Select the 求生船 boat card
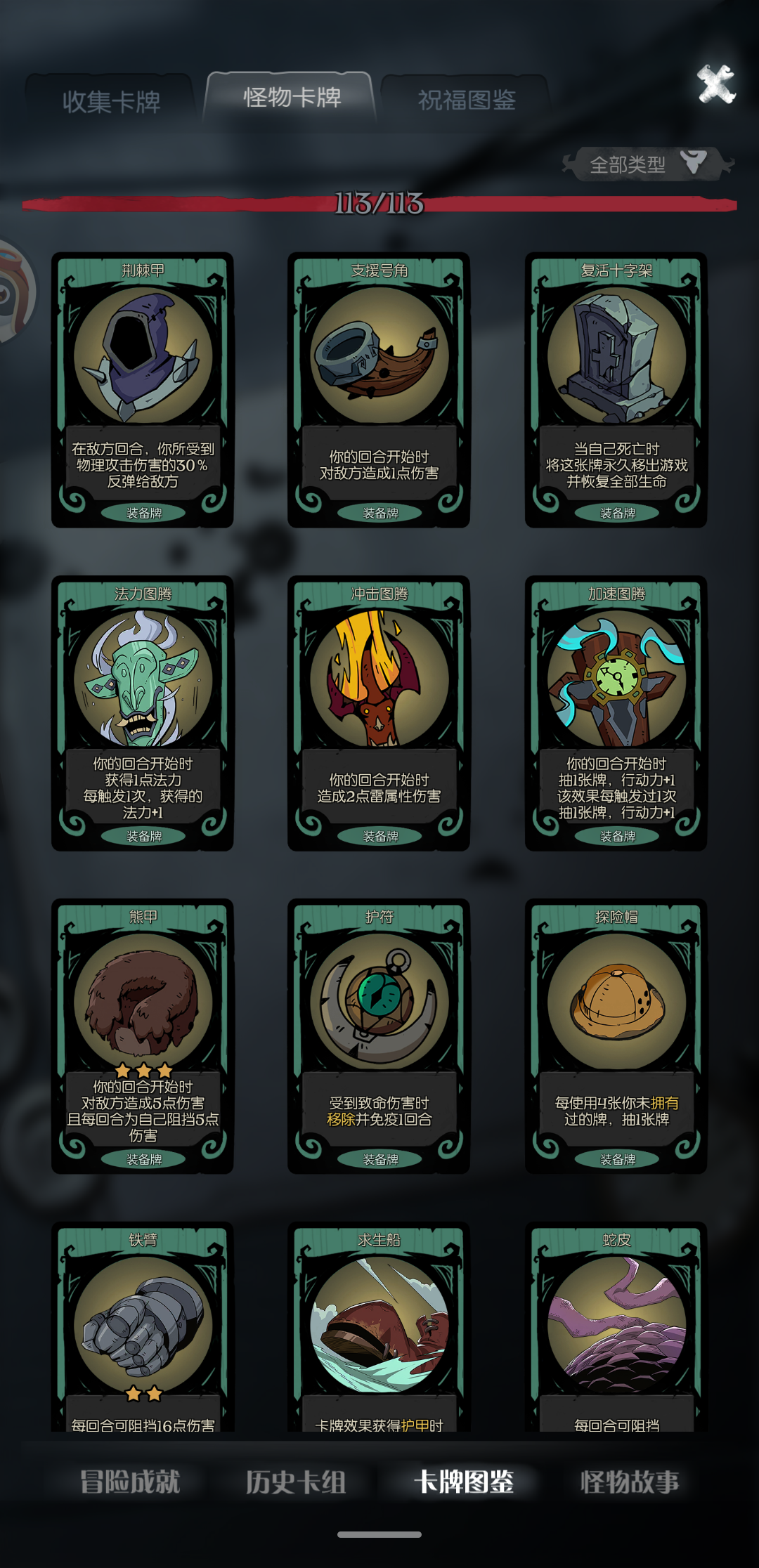The height and width of the screenshot is (1568, 759). (x=379, y=1327)
